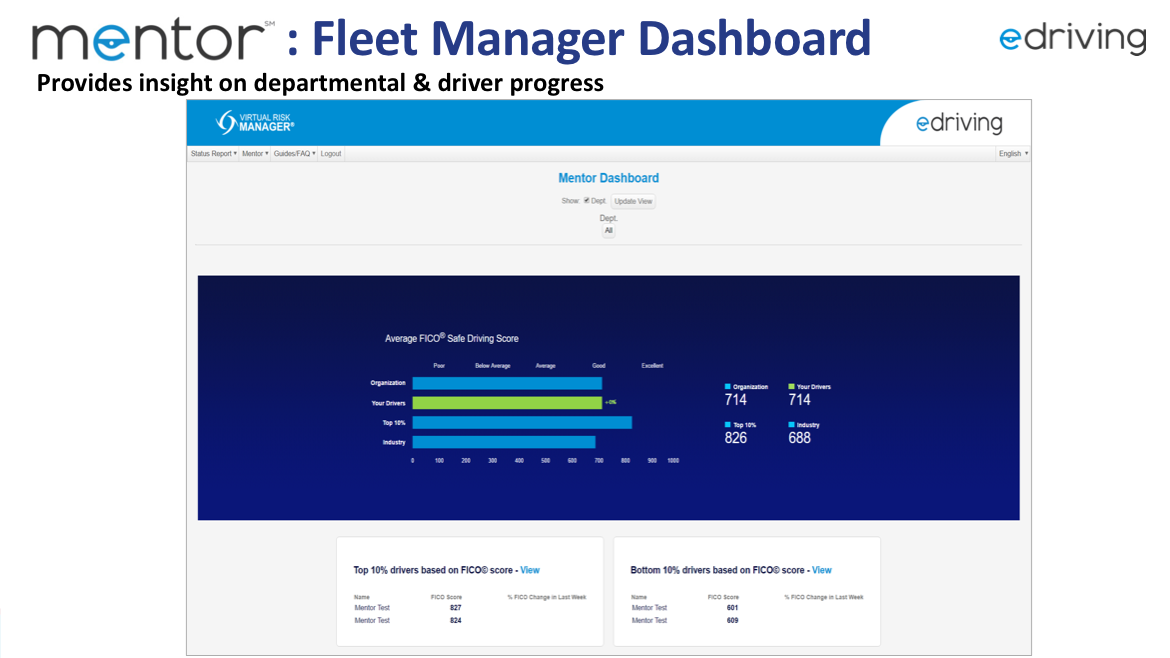The image size is (1170, 658).
Task: Click the 500 tick on the chart axis
Action: pyautogui.click(x=545, y=461)
